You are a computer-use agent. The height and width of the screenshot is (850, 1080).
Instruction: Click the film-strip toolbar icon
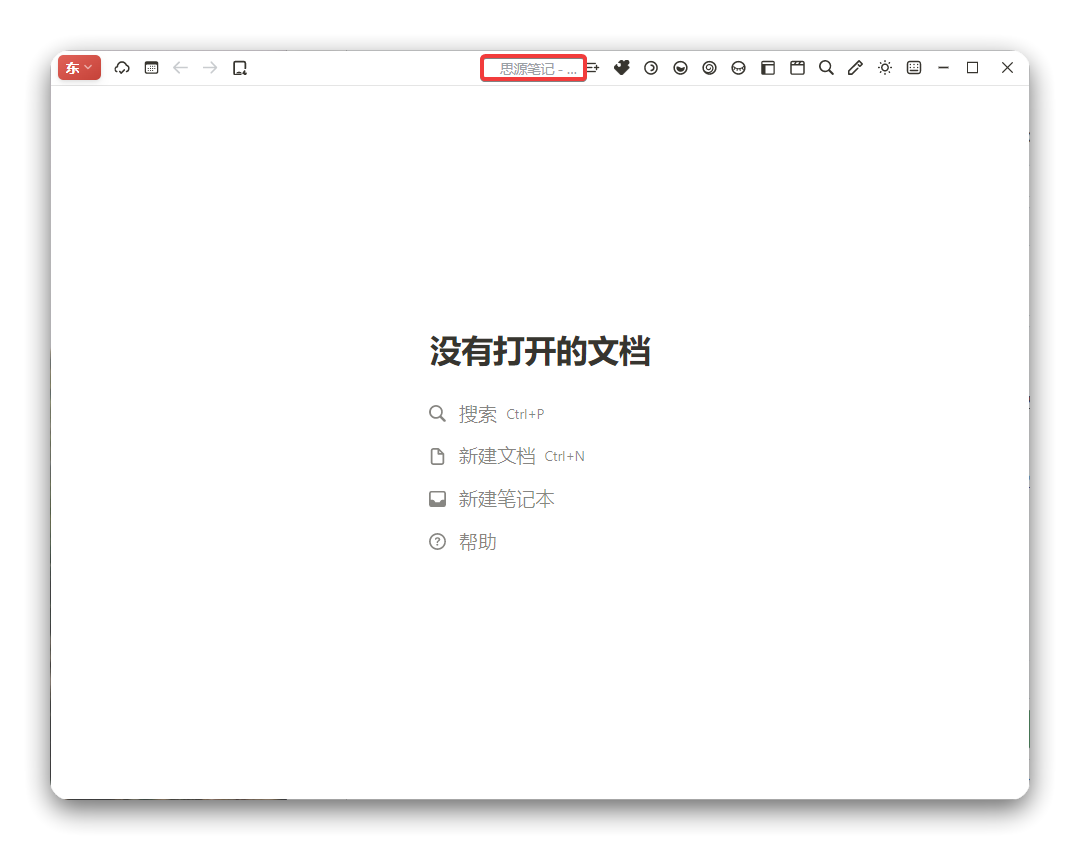pyautogui.click(x=796, y=67)
